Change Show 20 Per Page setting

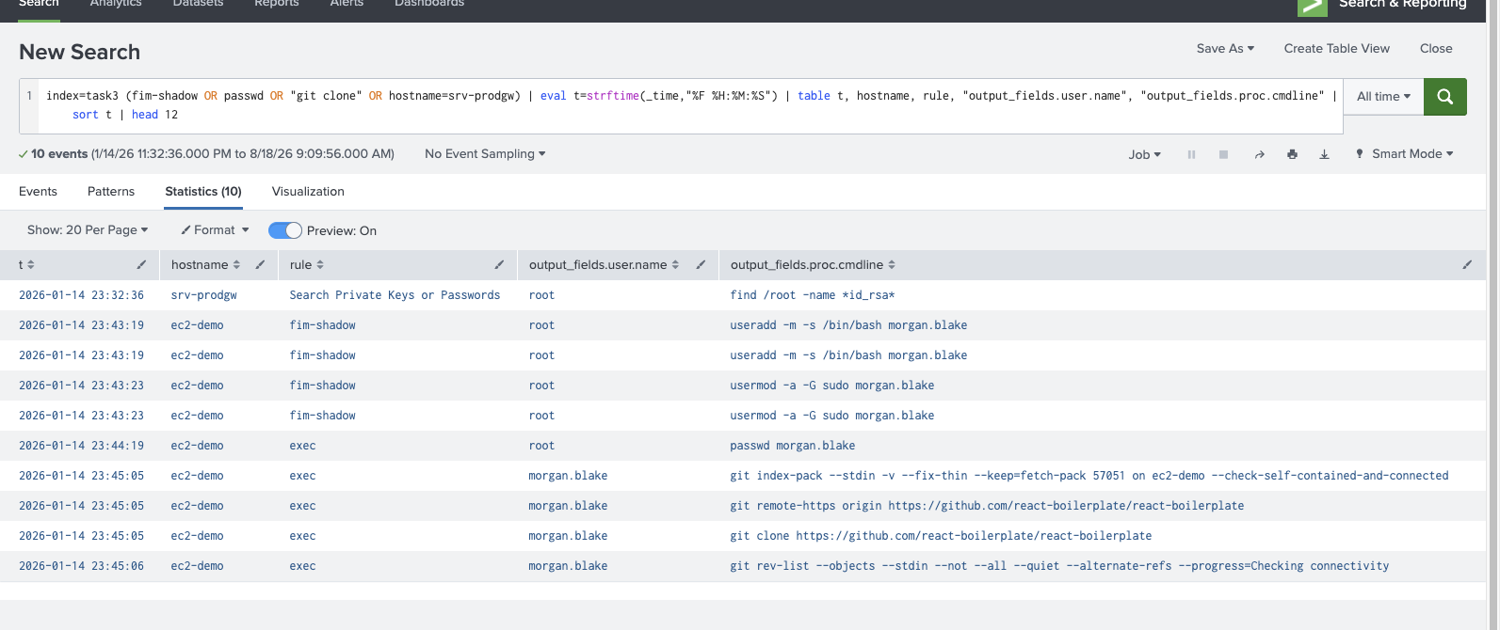pyautogui.click(x=87, y=230)
